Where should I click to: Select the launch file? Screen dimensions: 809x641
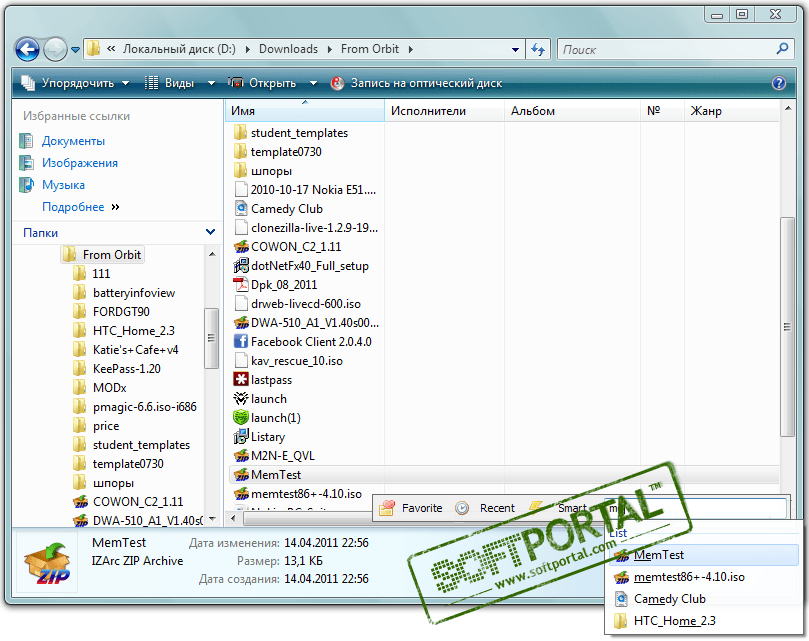[x=268, y=399]
